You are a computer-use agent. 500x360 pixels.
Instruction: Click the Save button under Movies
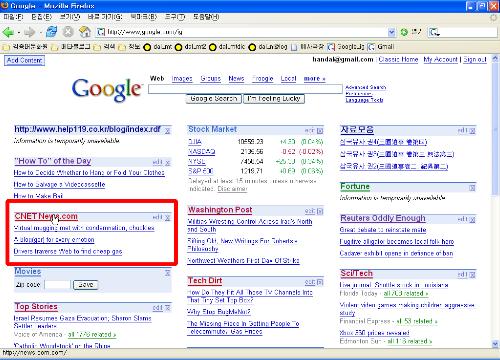click(x=86, y=285)
